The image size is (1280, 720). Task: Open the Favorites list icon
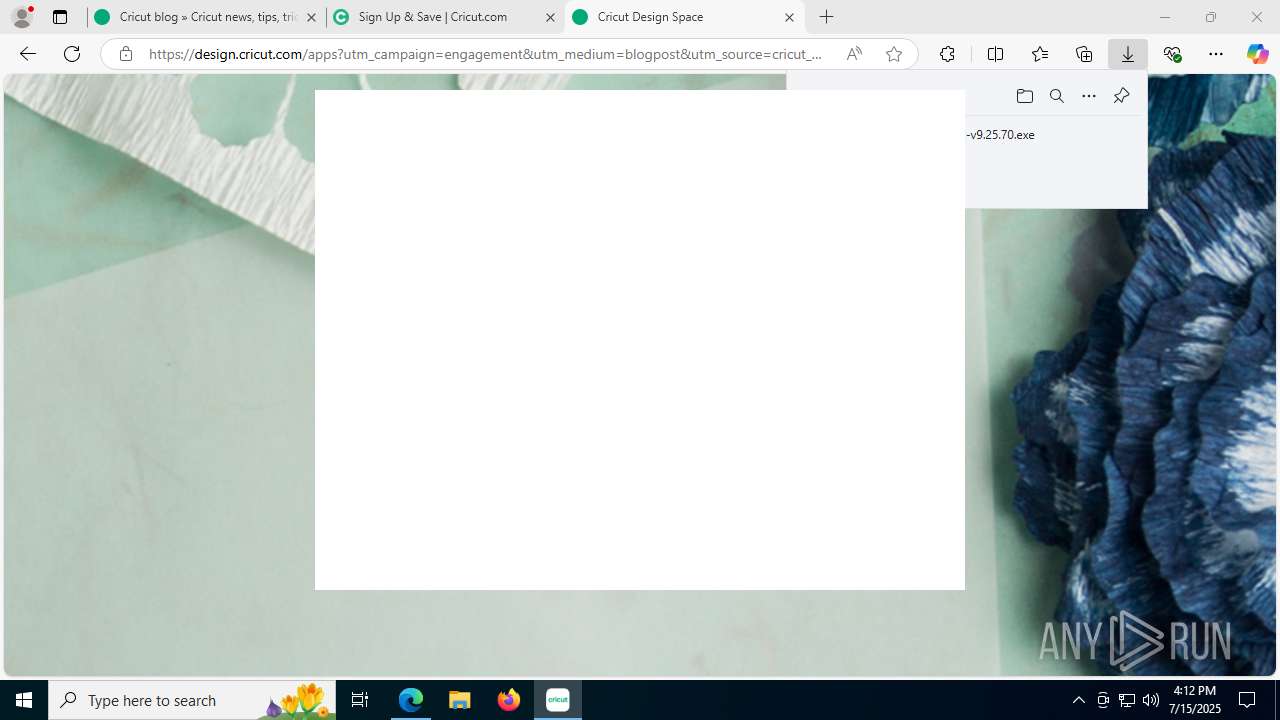(x=1040, y=54)
